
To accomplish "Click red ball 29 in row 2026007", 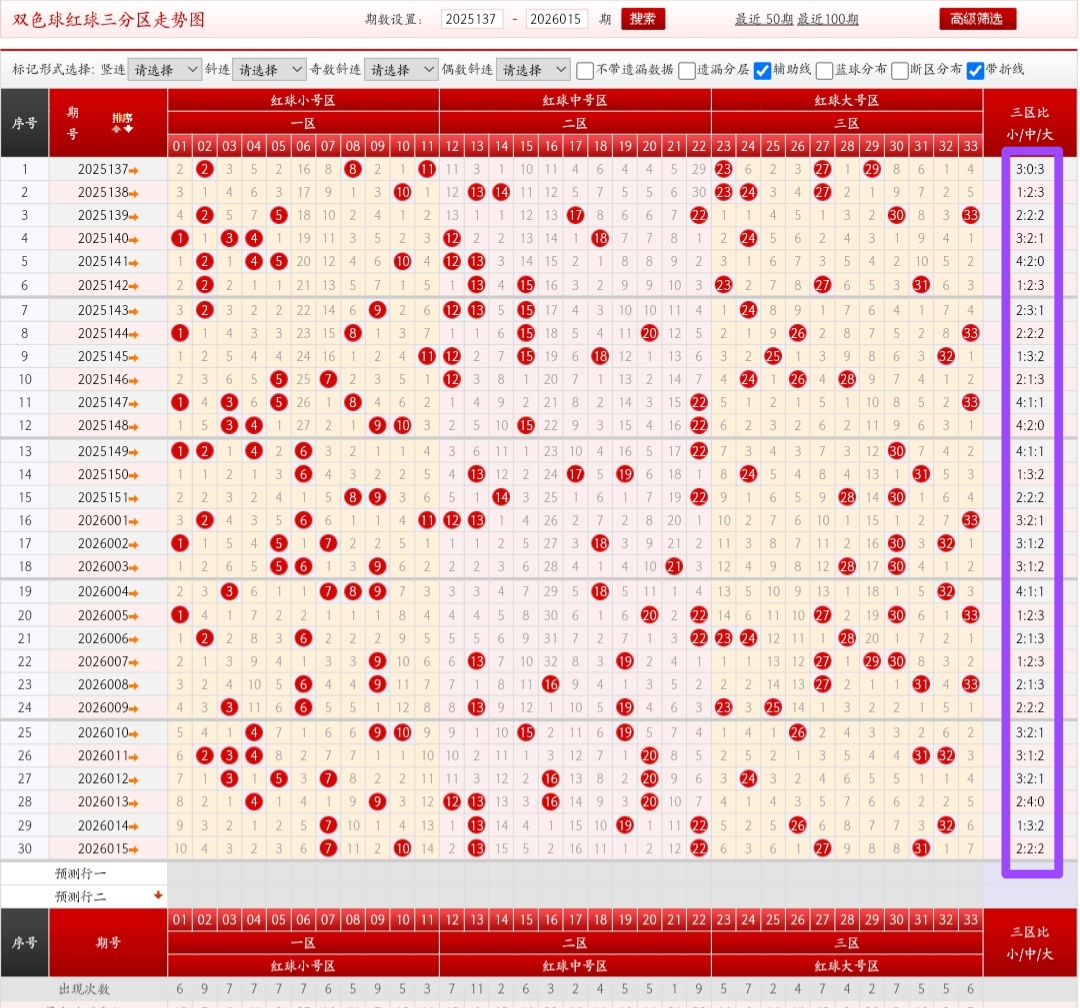I will (x=872, y=661).
